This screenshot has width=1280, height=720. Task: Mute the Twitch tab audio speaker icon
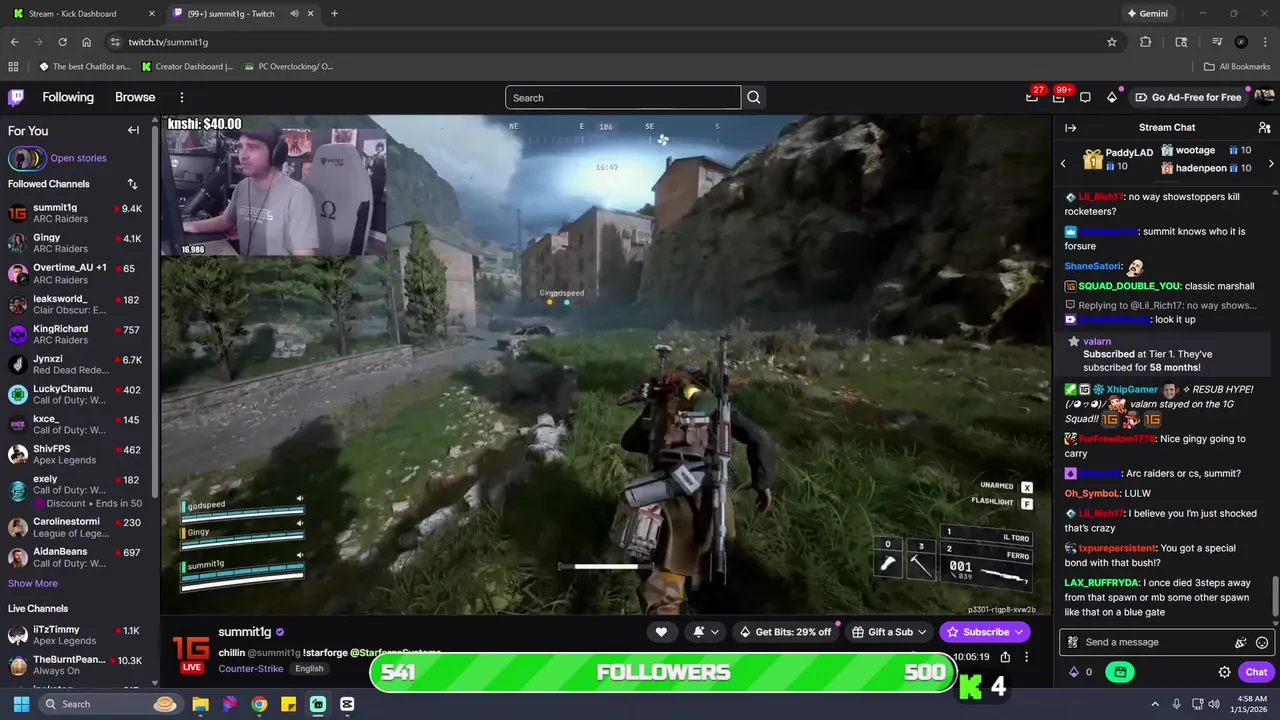[x=294, y=14]
